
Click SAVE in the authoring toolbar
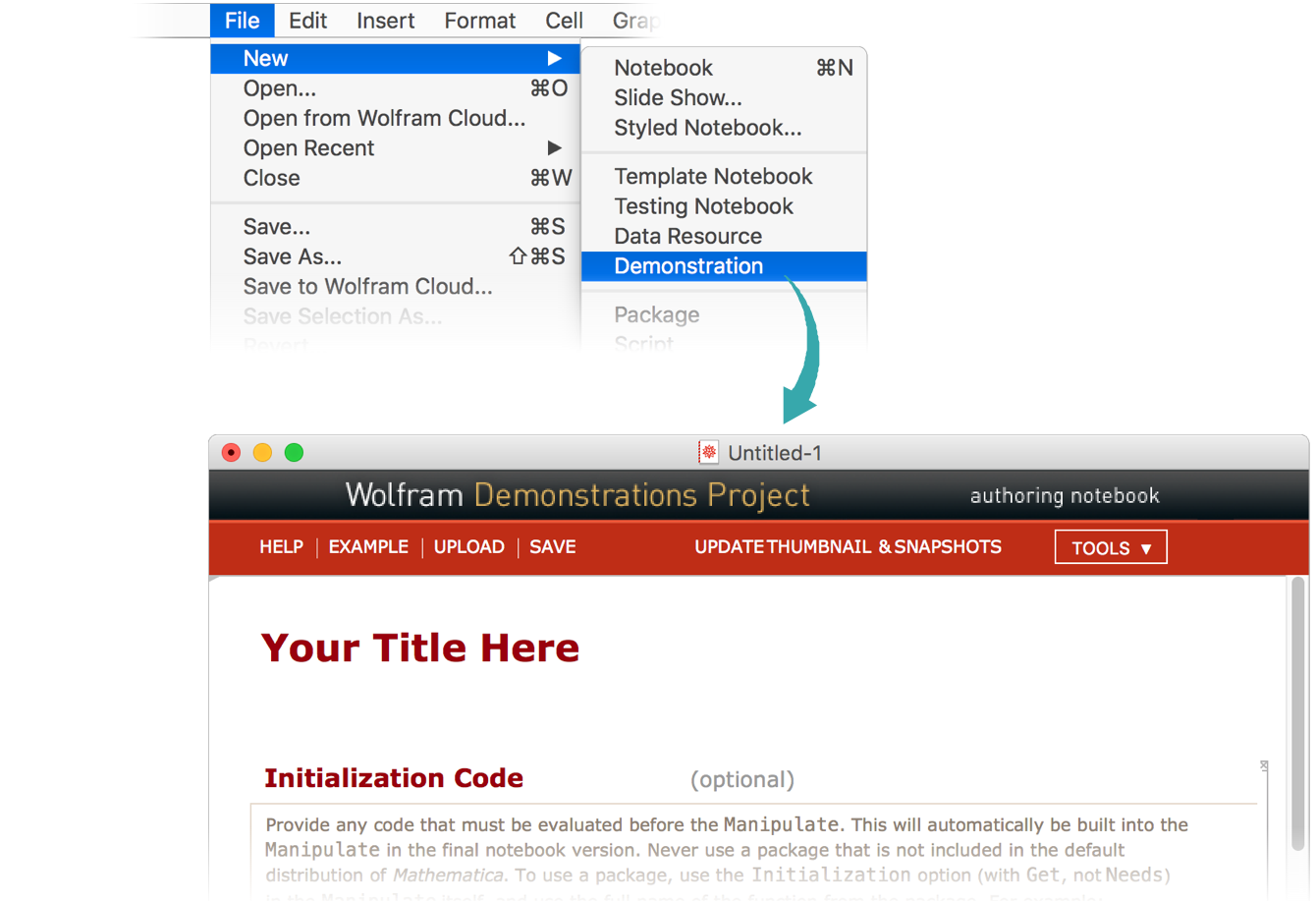pos(552,547)
